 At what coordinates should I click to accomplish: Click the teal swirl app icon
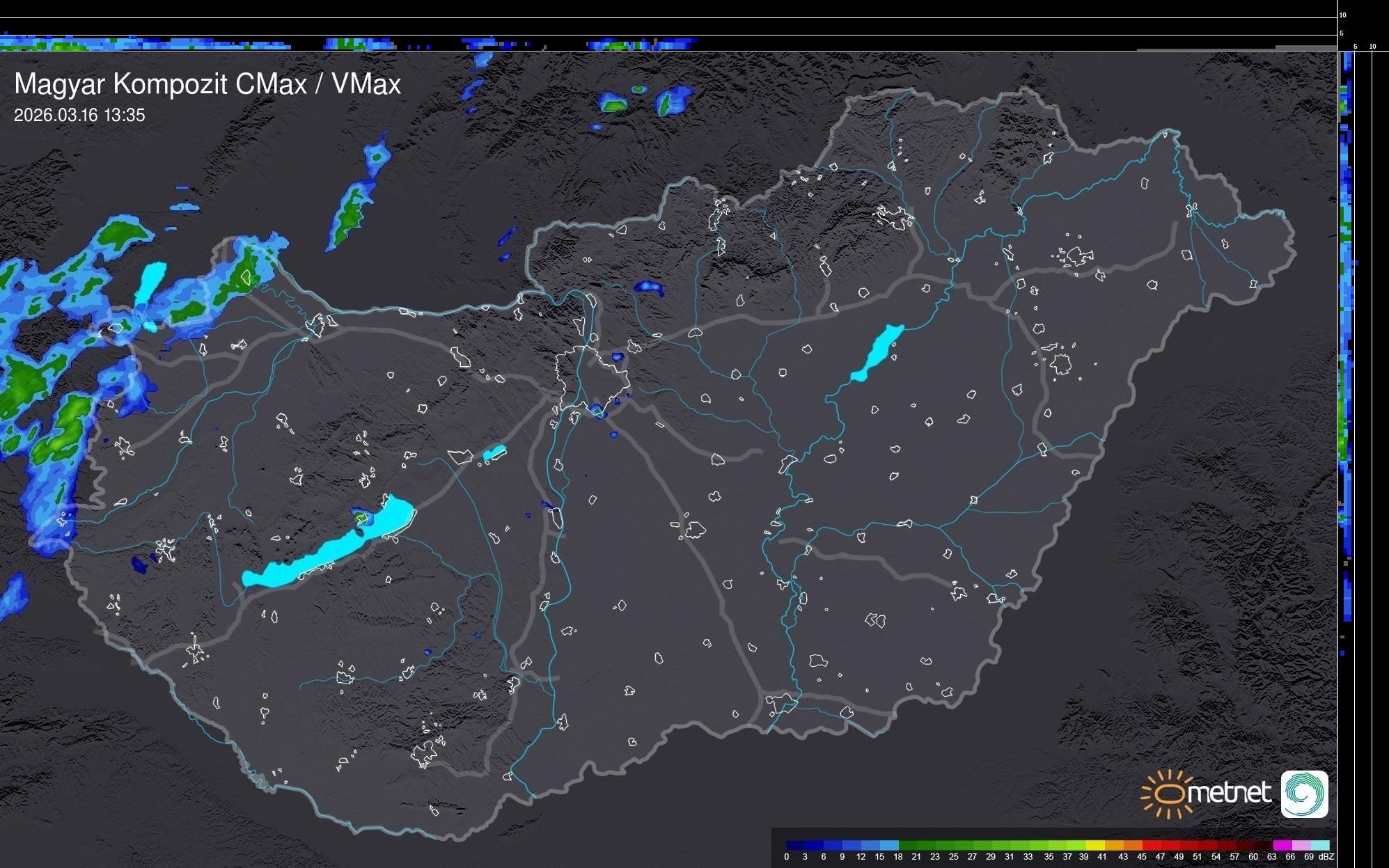pos(1304,794)
